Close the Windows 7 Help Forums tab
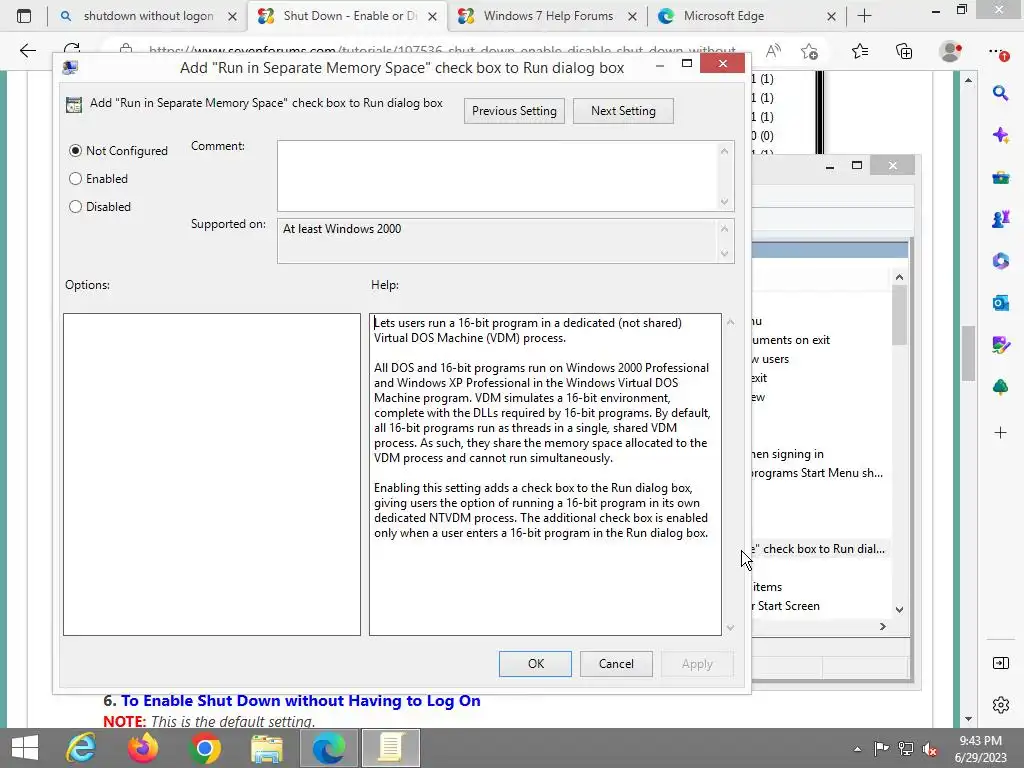 tap(632, 16)
